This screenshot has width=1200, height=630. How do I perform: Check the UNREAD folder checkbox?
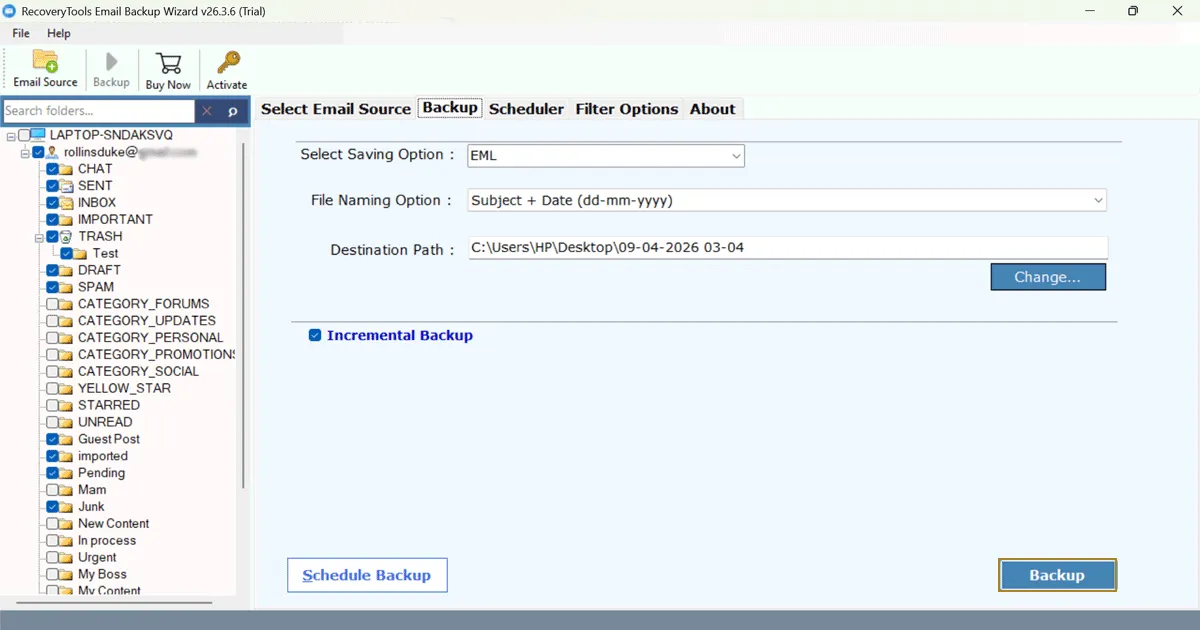[x=52, y=422]
